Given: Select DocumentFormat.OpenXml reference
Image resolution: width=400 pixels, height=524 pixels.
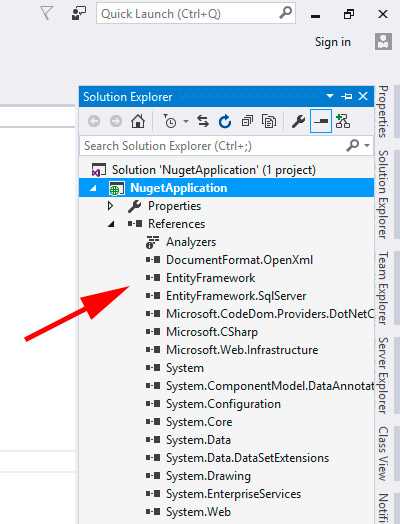Looking at the screenshot, I should pos(239,260).
